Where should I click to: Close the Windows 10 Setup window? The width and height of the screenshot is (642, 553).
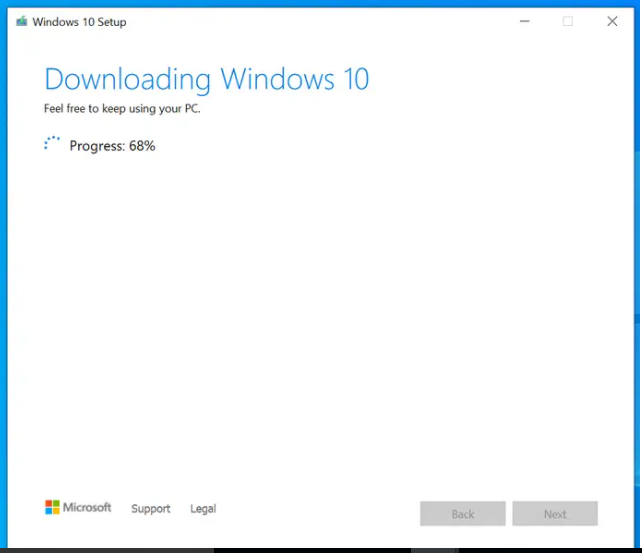pyautogui.click(x=612, y=21)
